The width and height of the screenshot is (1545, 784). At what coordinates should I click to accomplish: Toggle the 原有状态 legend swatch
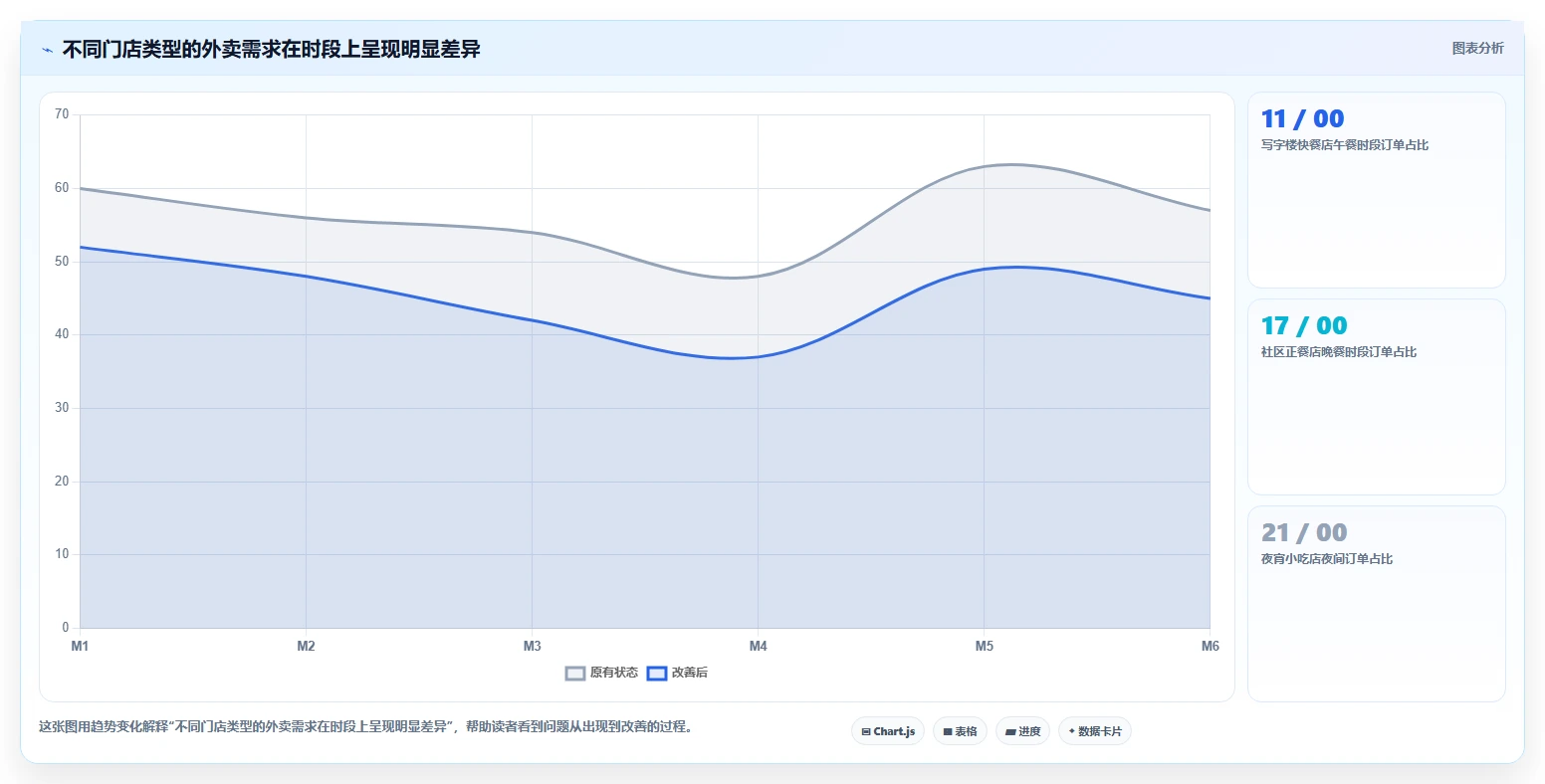click(x=575, y=674)
